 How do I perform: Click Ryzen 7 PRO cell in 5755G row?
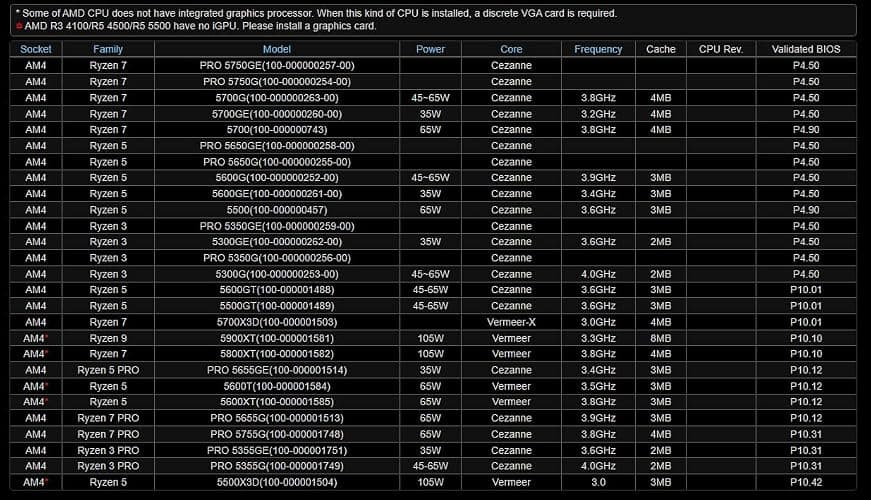[x=108, y=434]
